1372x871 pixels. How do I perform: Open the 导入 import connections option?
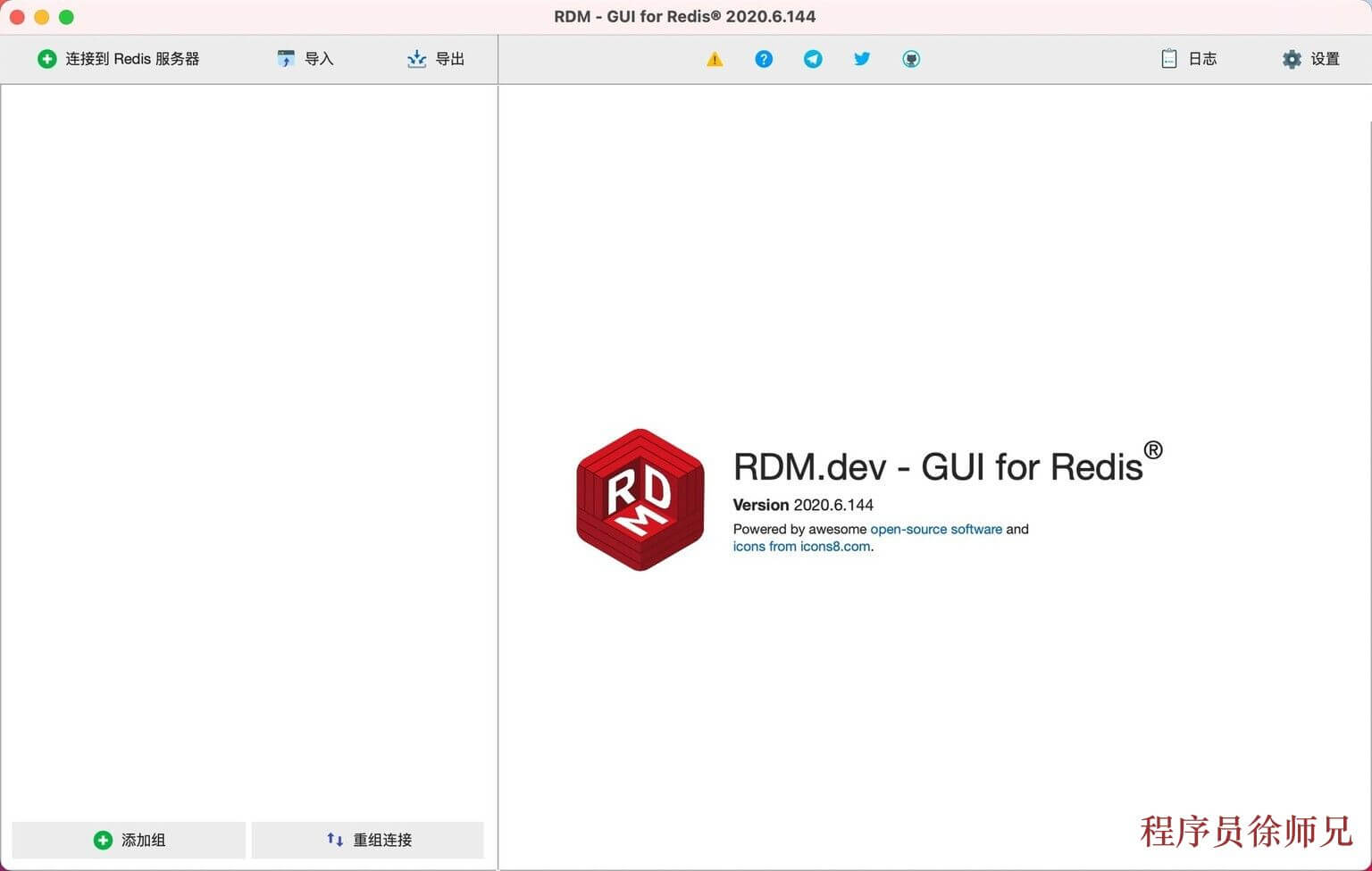305,59
